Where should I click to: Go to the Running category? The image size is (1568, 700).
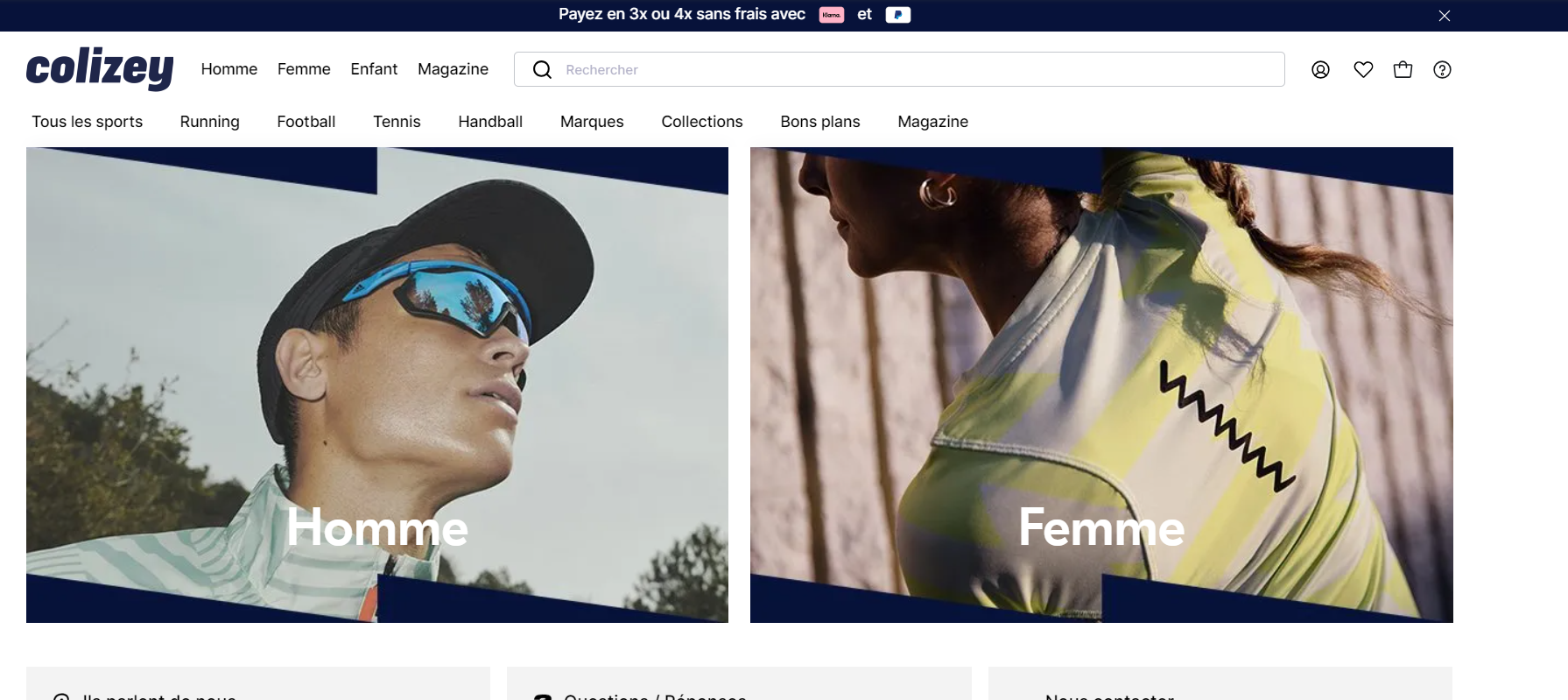[210, 122]
